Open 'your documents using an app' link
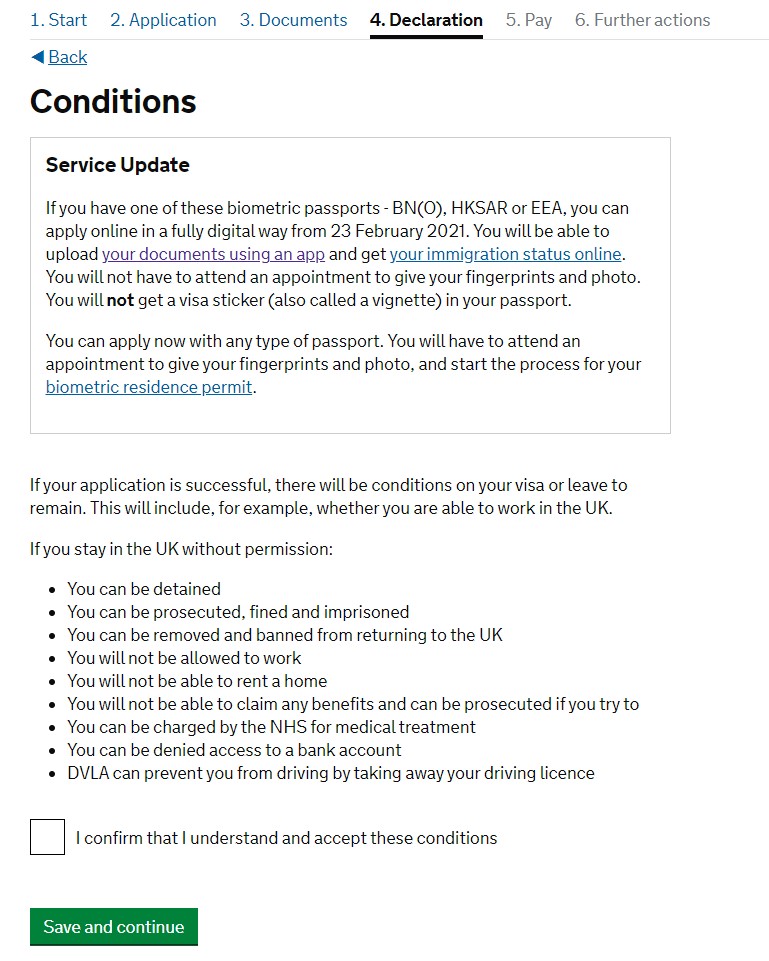The width and height of the screenshot is (769, 961). (x=213, y=254)
